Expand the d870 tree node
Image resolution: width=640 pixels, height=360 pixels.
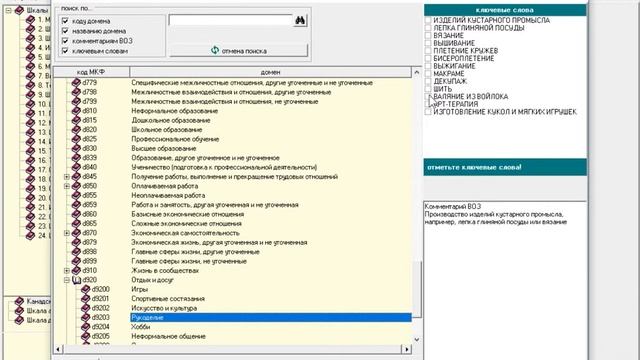[67, 233]
